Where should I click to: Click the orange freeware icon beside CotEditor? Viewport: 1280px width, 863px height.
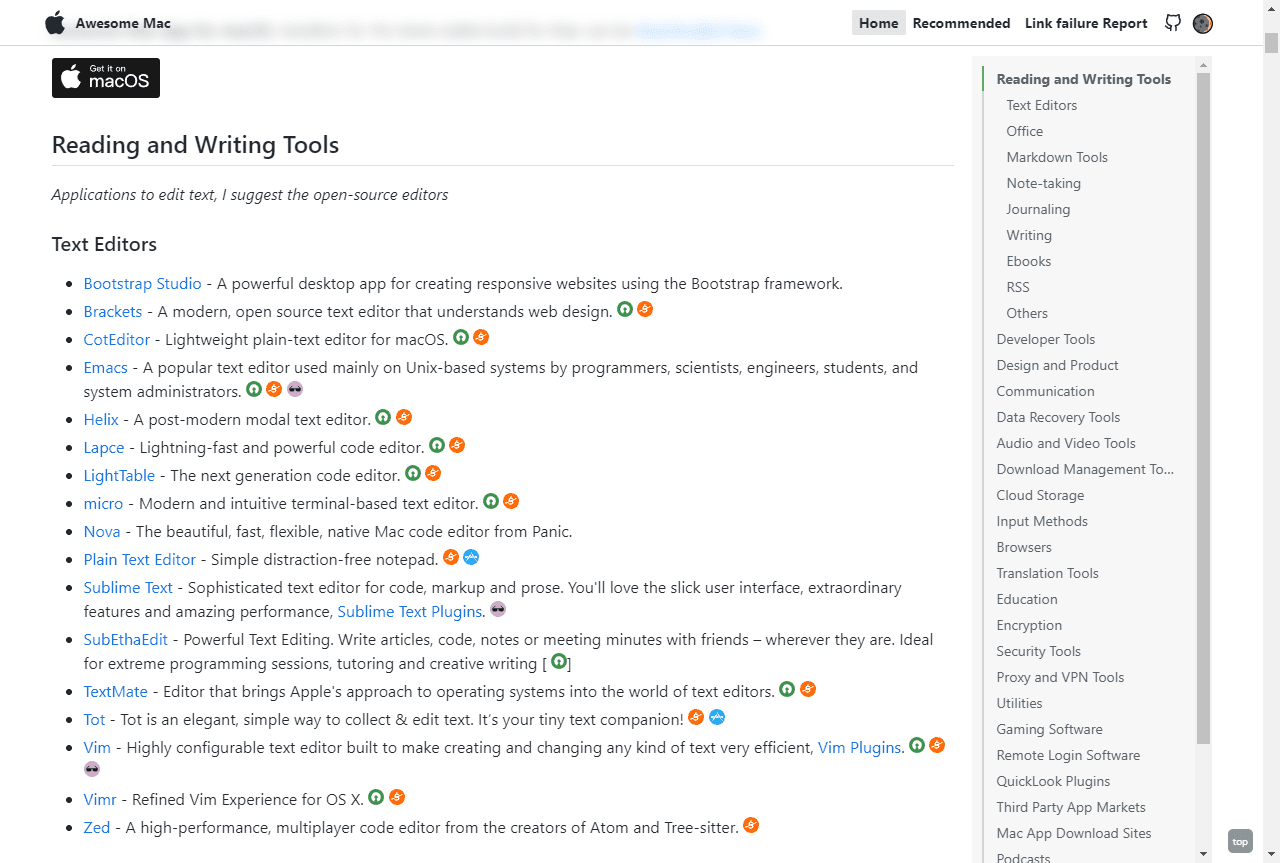click(481, 338)
